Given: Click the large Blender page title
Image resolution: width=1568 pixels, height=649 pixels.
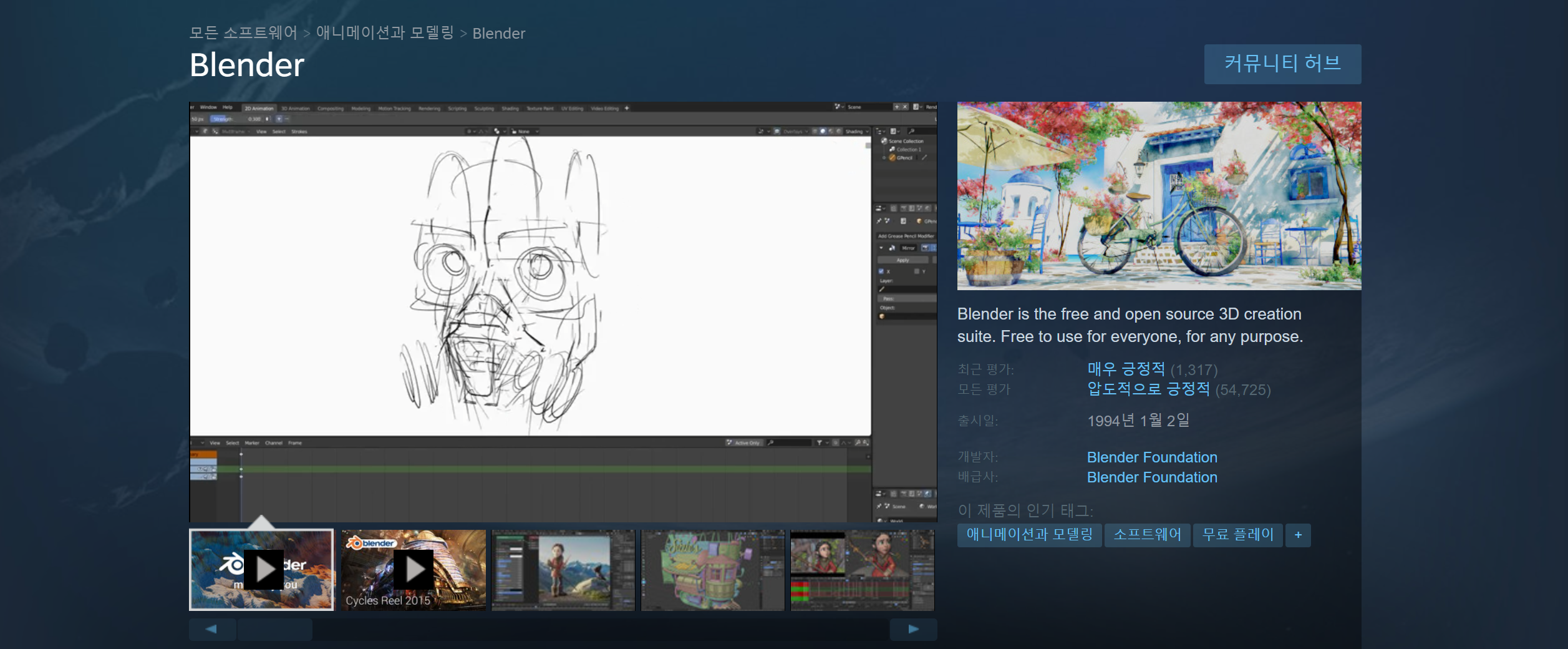Looking at the screenshot, I should 247,65.
